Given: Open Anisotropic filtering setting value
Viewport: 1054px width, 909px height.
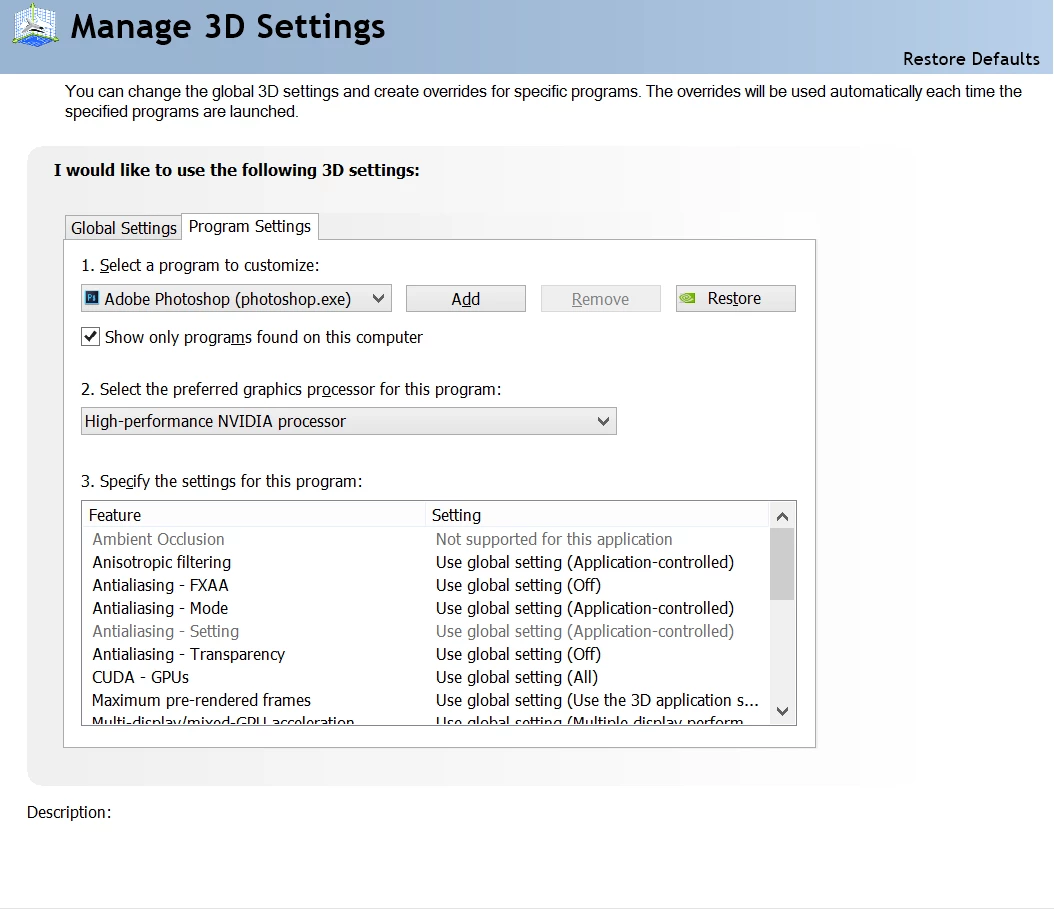Looking at the screenshot, I should pyautogui.click(x=585, y=562).
